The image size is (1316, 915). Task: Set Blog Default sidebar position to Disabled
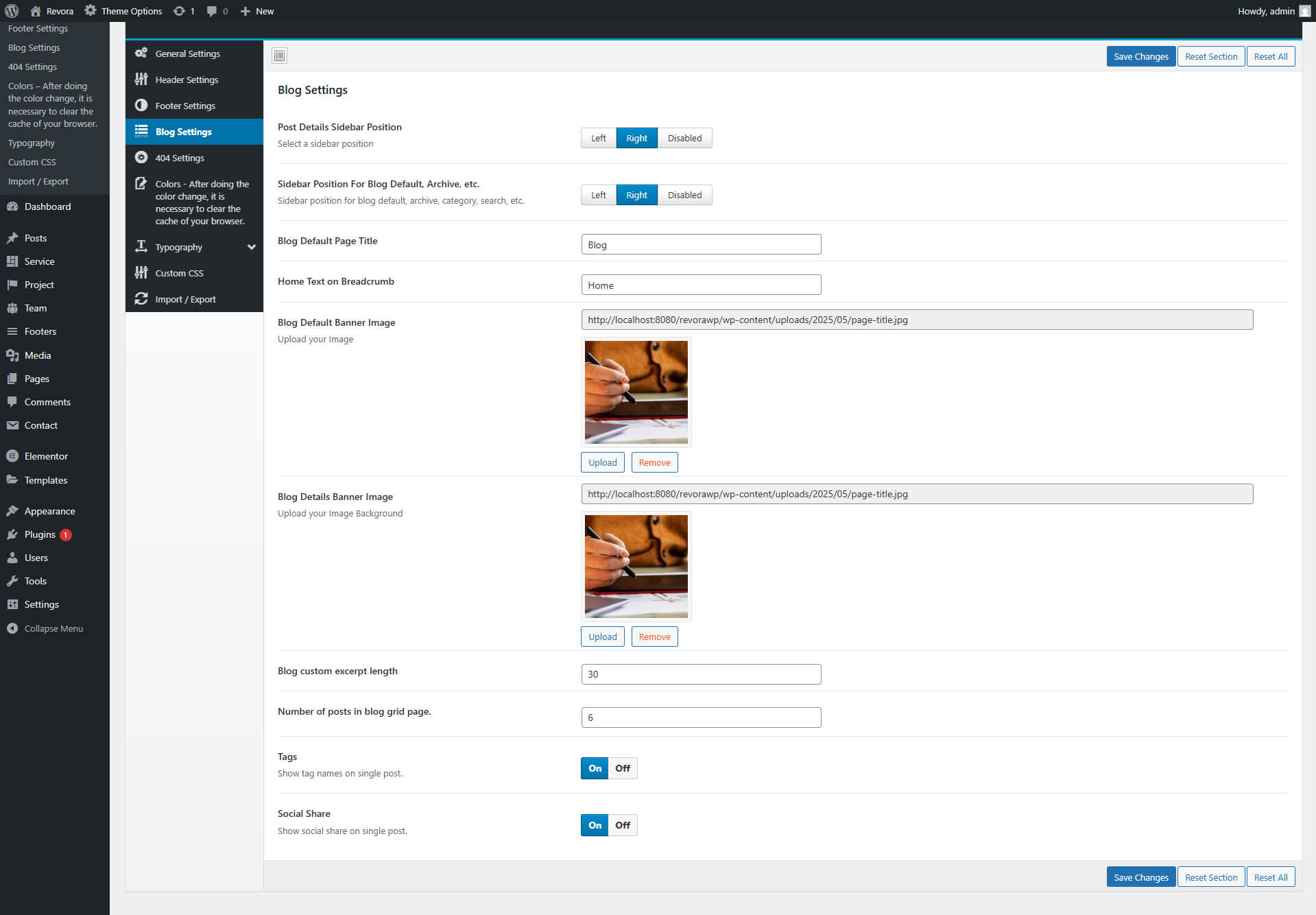[x=684, y=195]
